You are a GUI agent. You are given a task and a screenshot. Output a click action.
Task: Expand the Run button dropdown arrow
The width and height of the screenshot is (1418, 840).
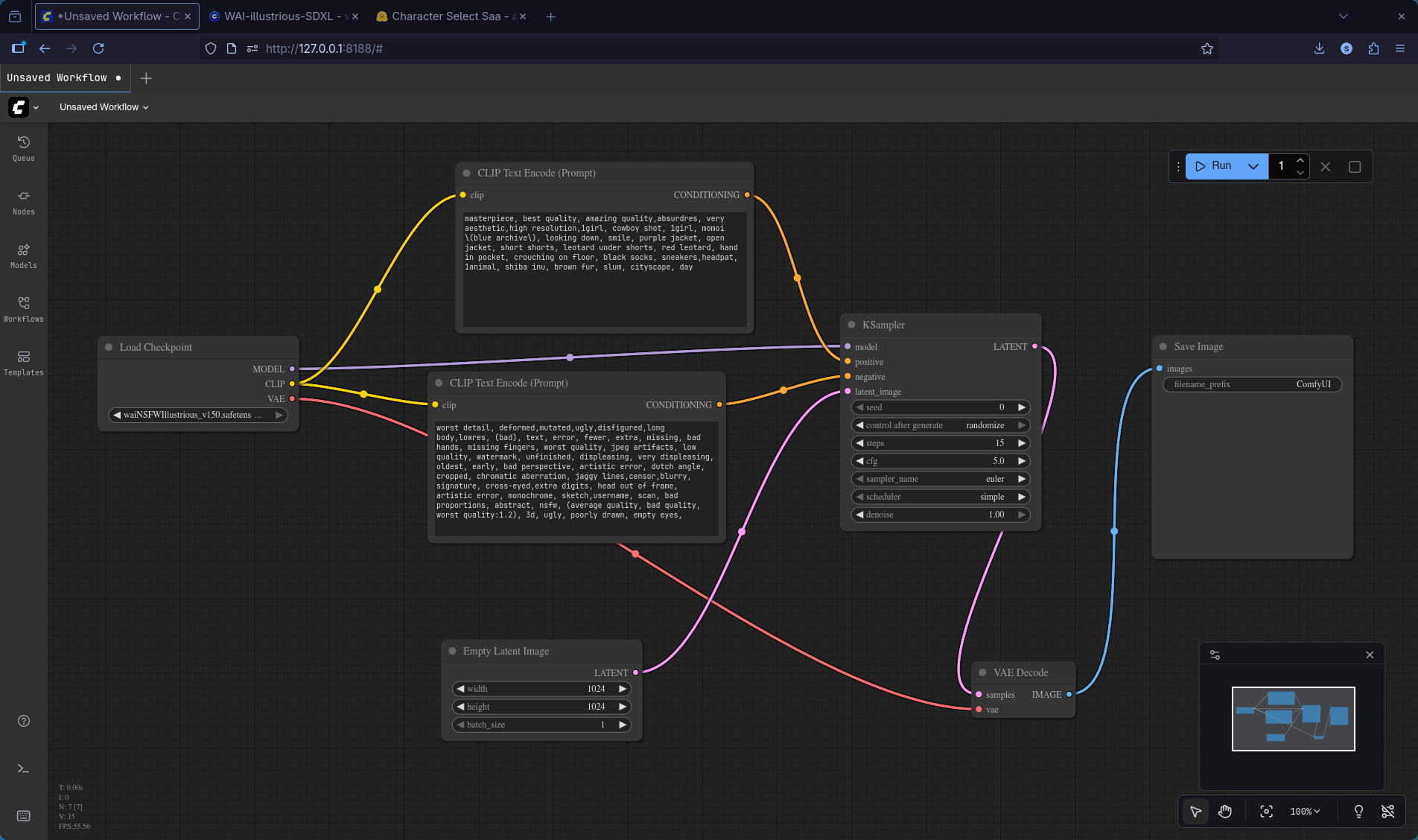coord(1253,166)
